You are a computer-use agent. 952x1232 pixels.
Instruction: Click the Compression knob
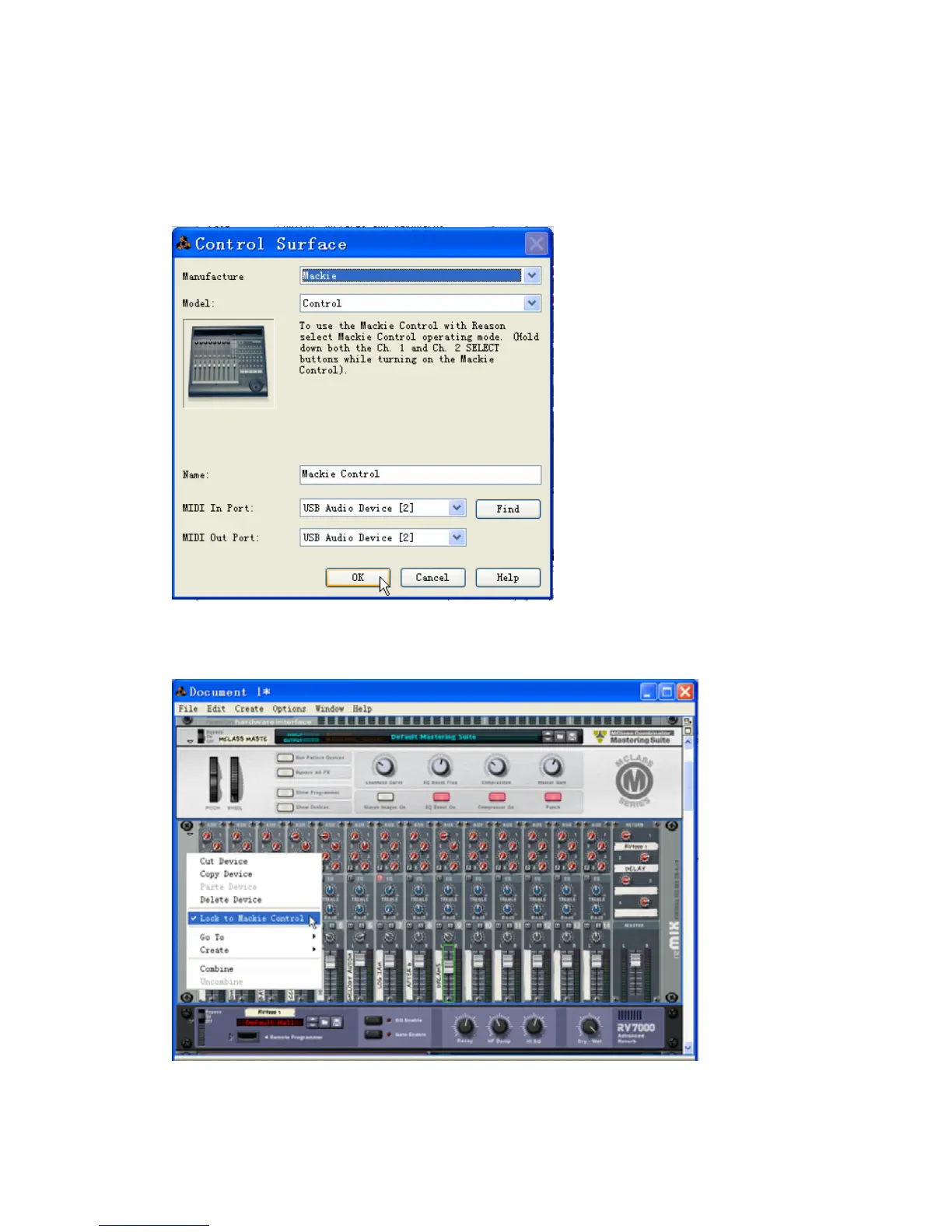click(496, 767)
